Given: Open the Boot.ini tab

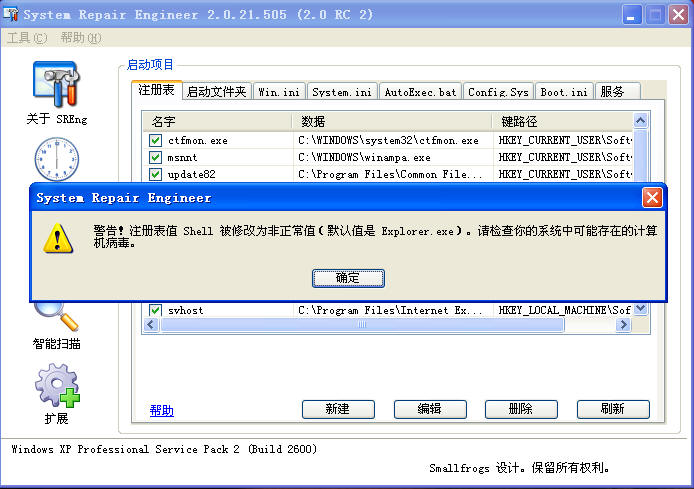Looking at the screenshot, I should 564,92.
